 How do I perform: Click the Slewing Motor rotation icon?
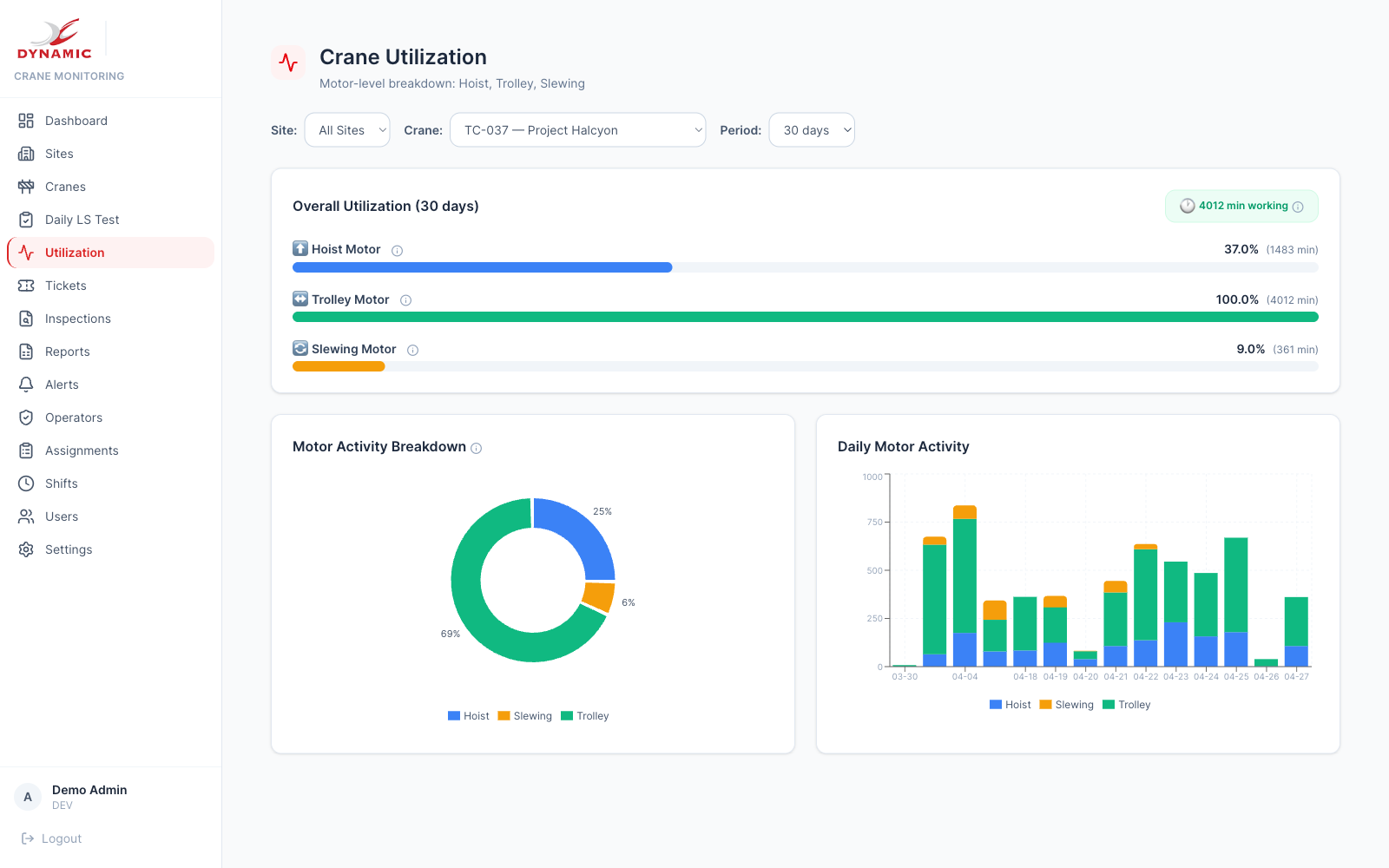tap(300, 347)
